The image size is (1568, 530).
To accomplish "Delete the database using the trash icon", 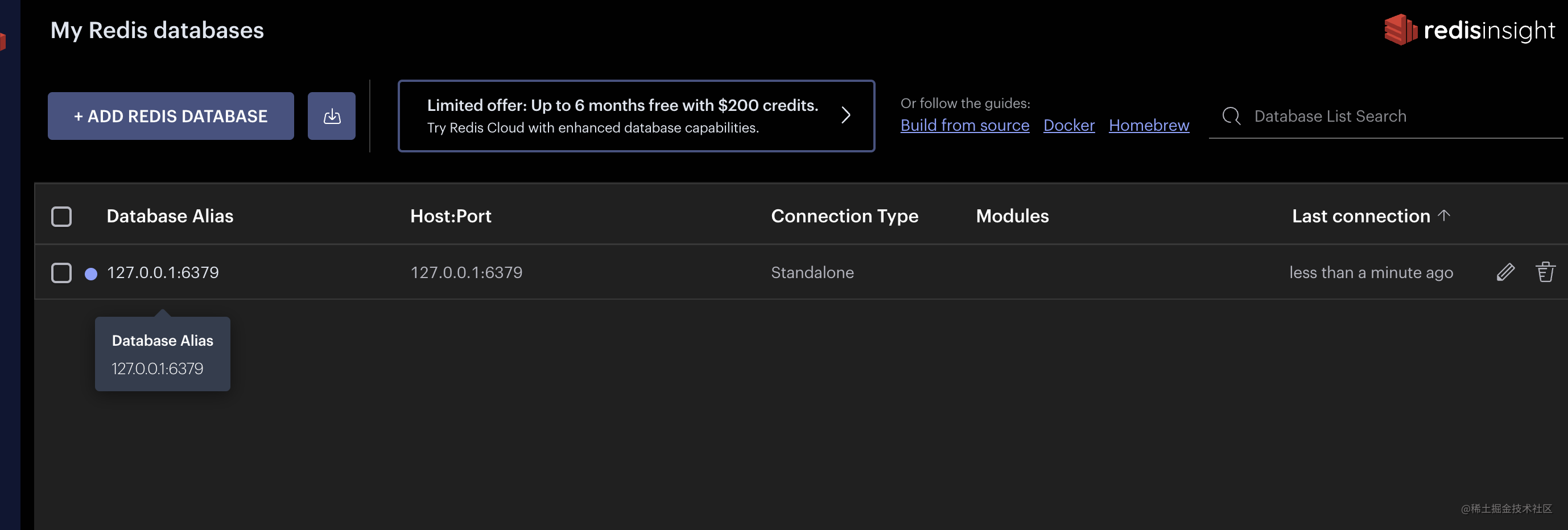I will coord(1544,272).
